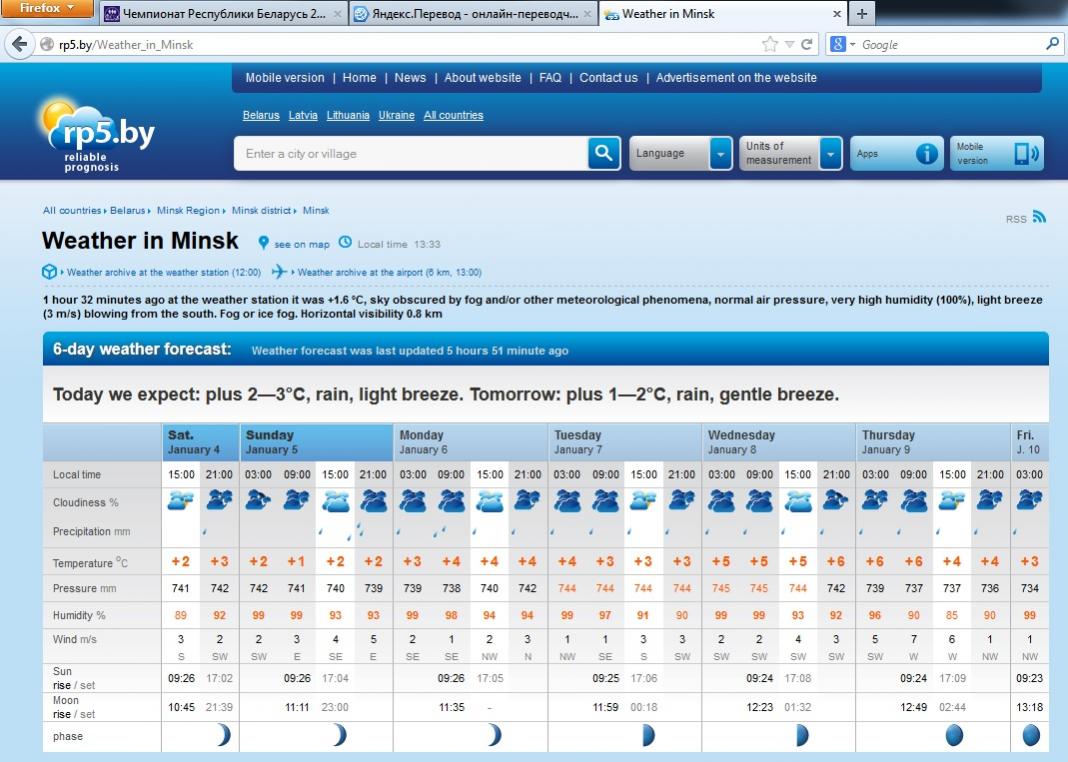Select the Sunday January 5 column header
The height and width of the screenshot is (762, 1068).
click(316, 442)
